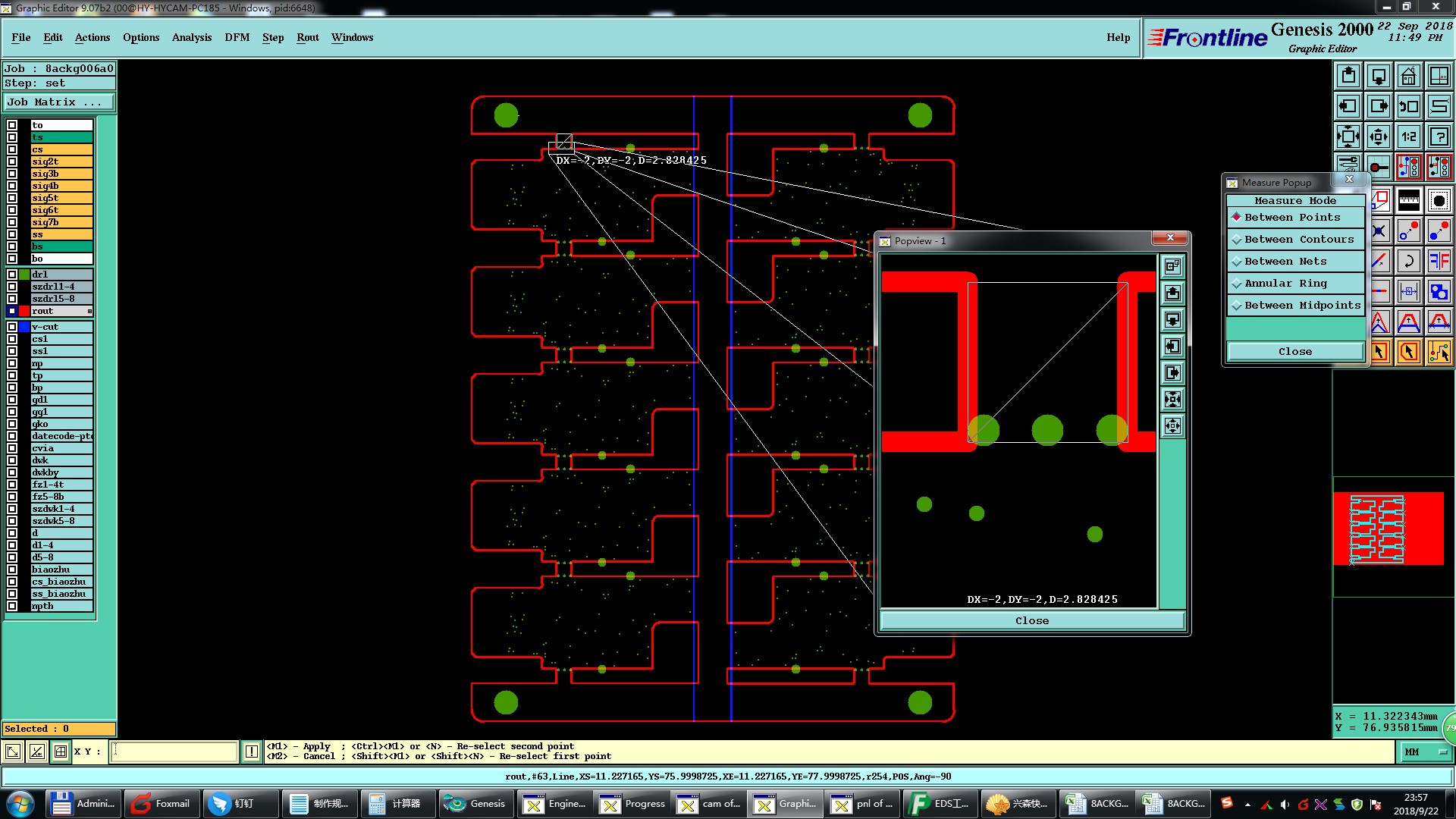Click the pan up arrow icon in main toolbar
Image resolution: width=1456 pixels, height=819 pixels.
1348,76
